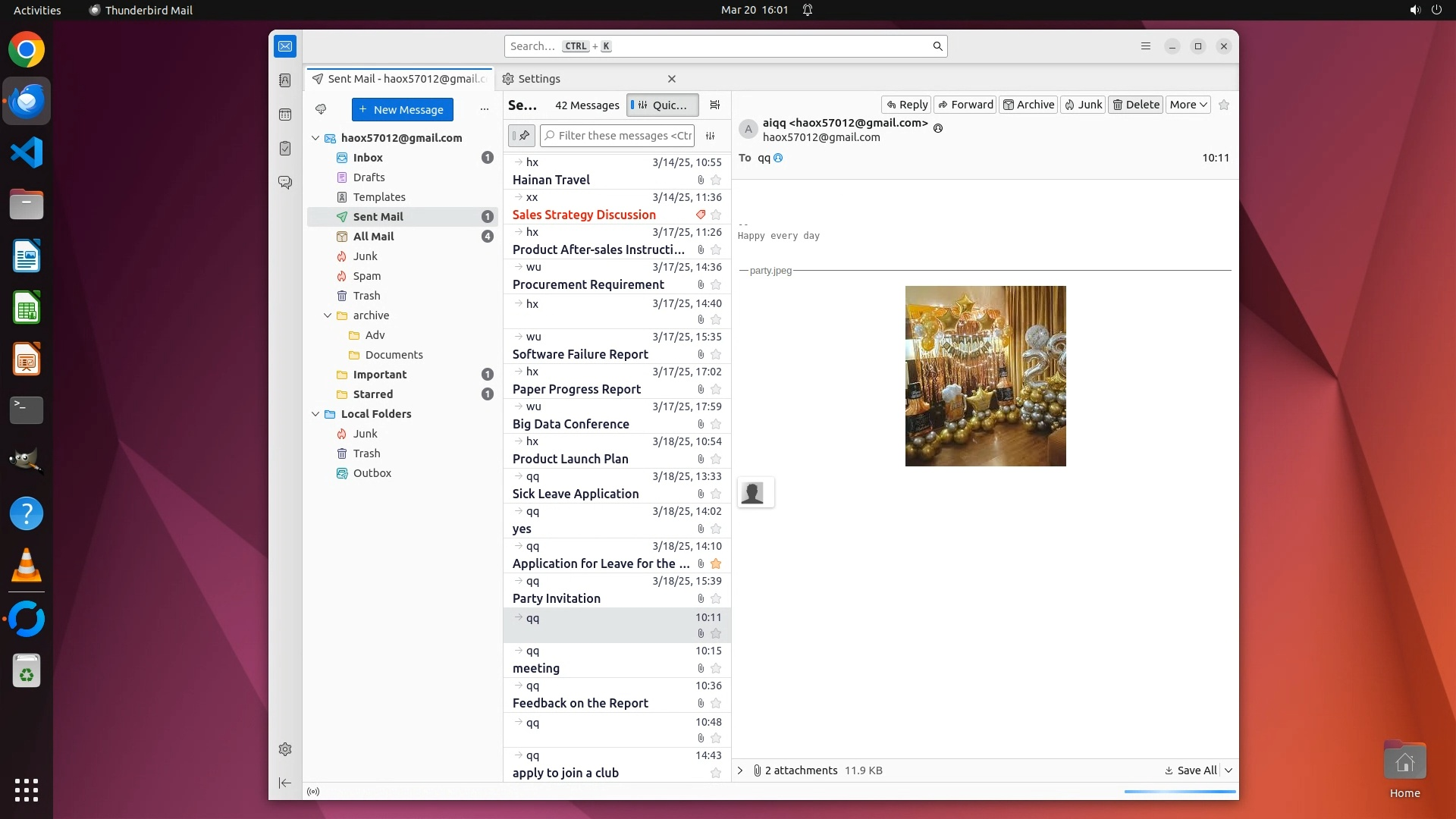
Task: Open the Calendar sidebar icon
Action: tap(285, 115)
